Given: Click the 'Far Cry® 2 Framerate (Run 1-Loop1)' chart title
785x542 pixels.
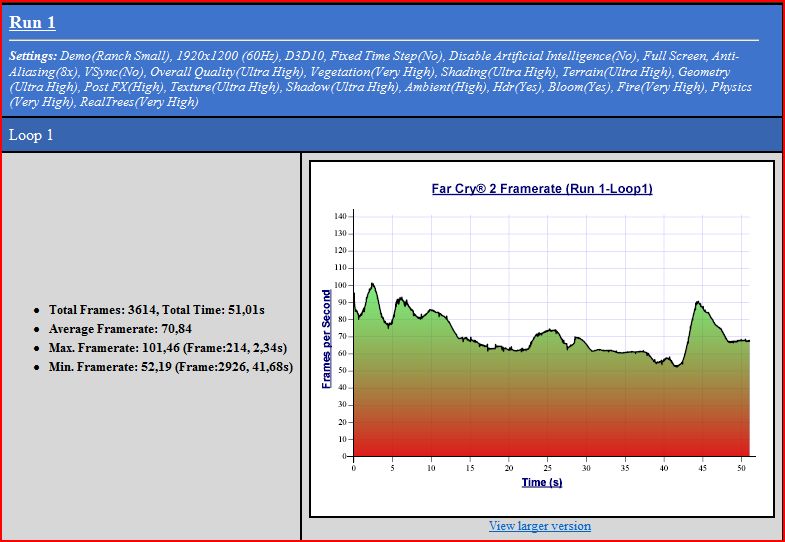Looking at the screenshot, I should pos(542,189).
